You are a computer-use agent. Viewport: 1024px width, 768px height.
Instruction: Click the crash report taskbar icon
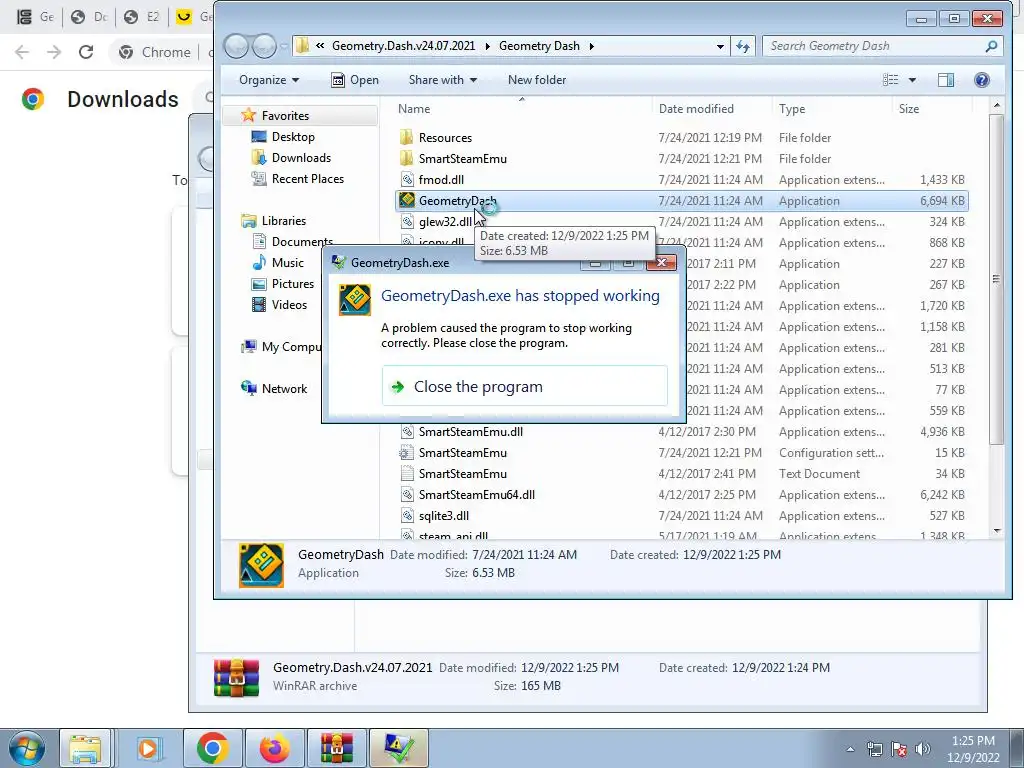tap(398, 748)
